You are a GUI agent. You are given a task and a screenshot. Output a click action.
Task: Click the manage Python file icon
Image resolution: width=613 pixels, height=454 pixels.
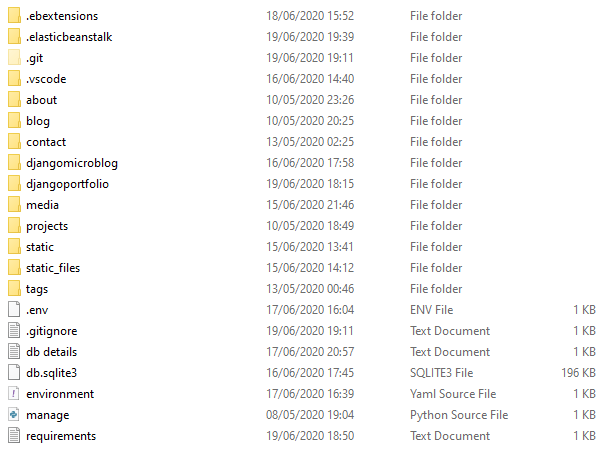(x=13, y=415)
